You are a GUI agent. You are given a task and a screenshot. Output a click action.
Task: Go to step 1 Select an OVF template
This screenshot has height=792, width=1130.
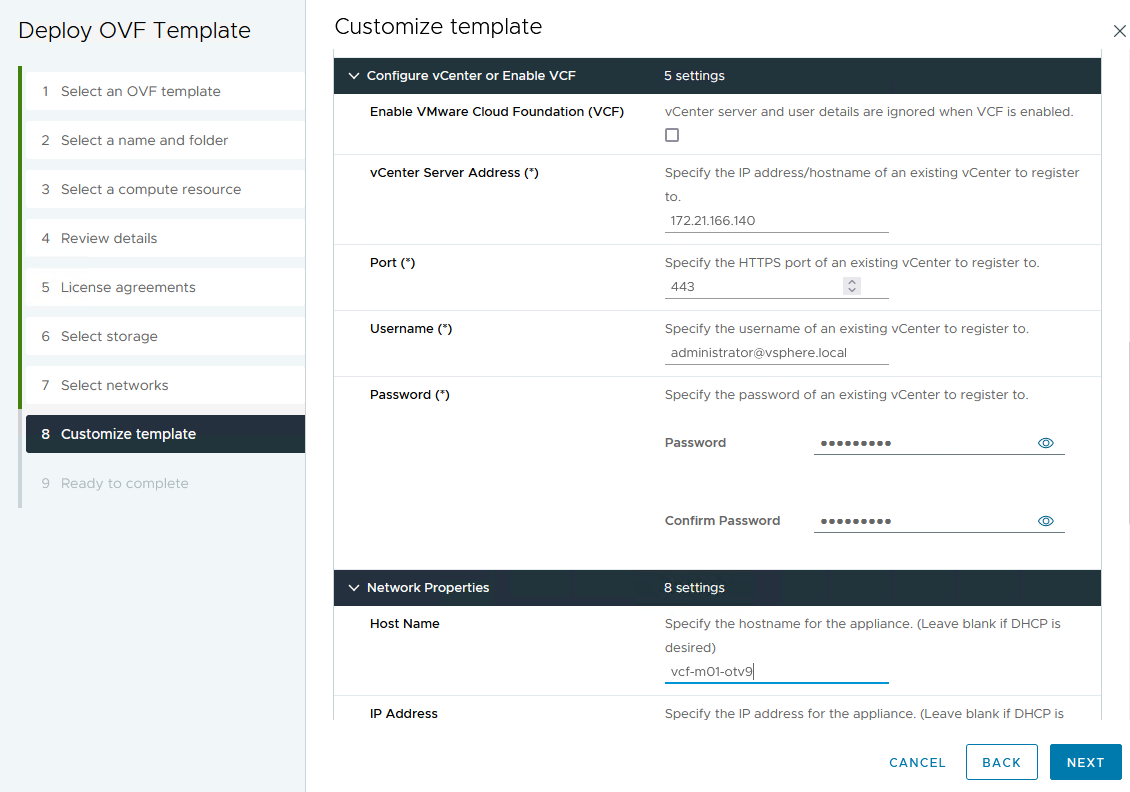point(140,91)
